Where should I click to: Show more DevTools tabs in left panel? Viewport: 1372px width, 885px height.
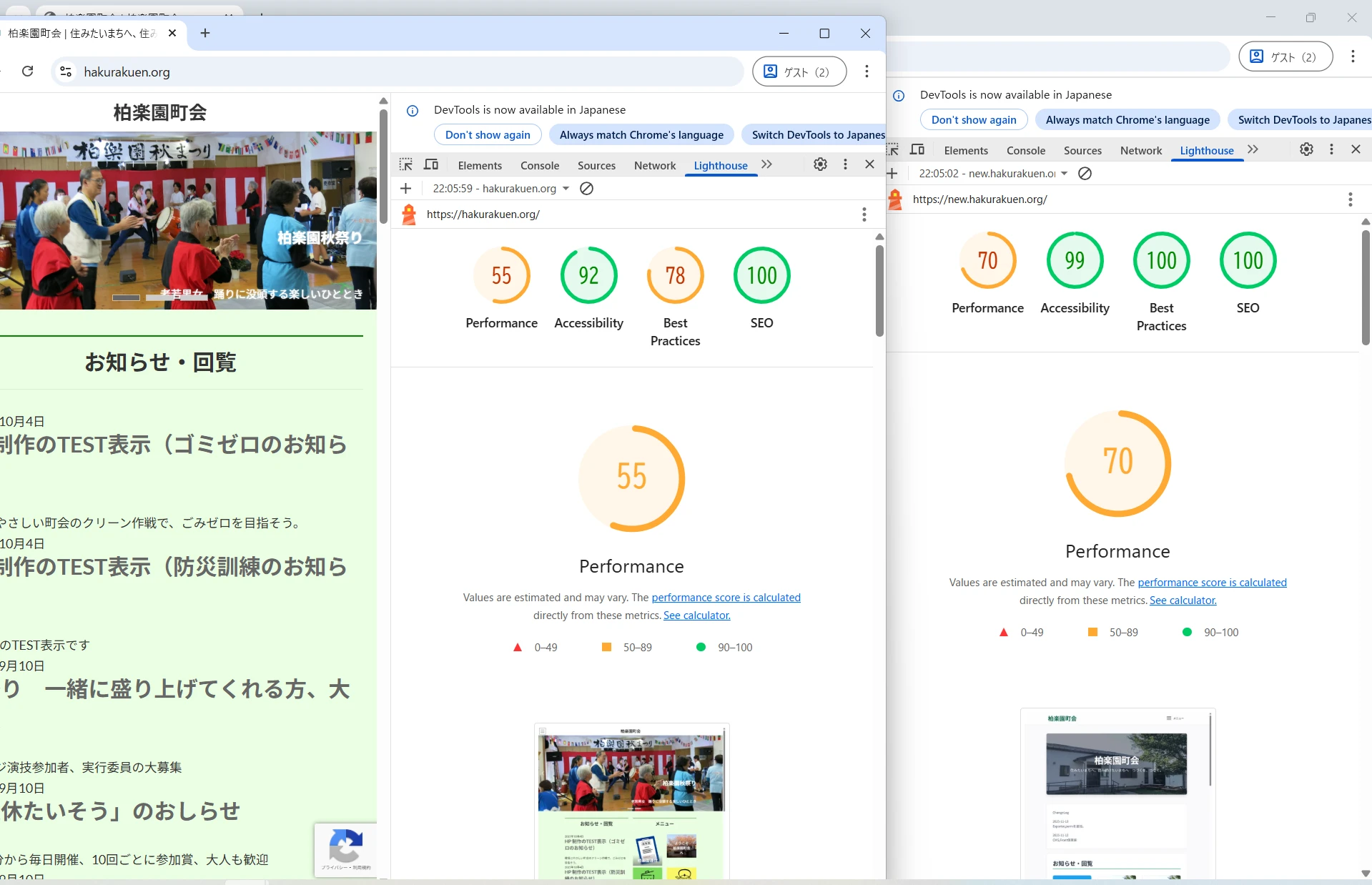click(x=767, y=164)
